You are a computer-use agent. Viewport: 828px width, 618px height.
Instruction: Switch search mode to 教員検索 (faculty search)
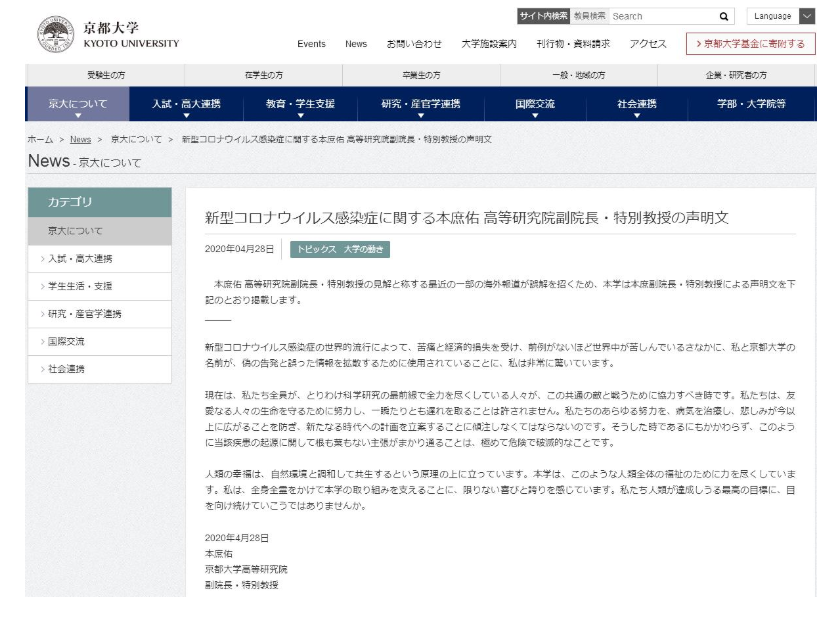[x=590, y=15]
